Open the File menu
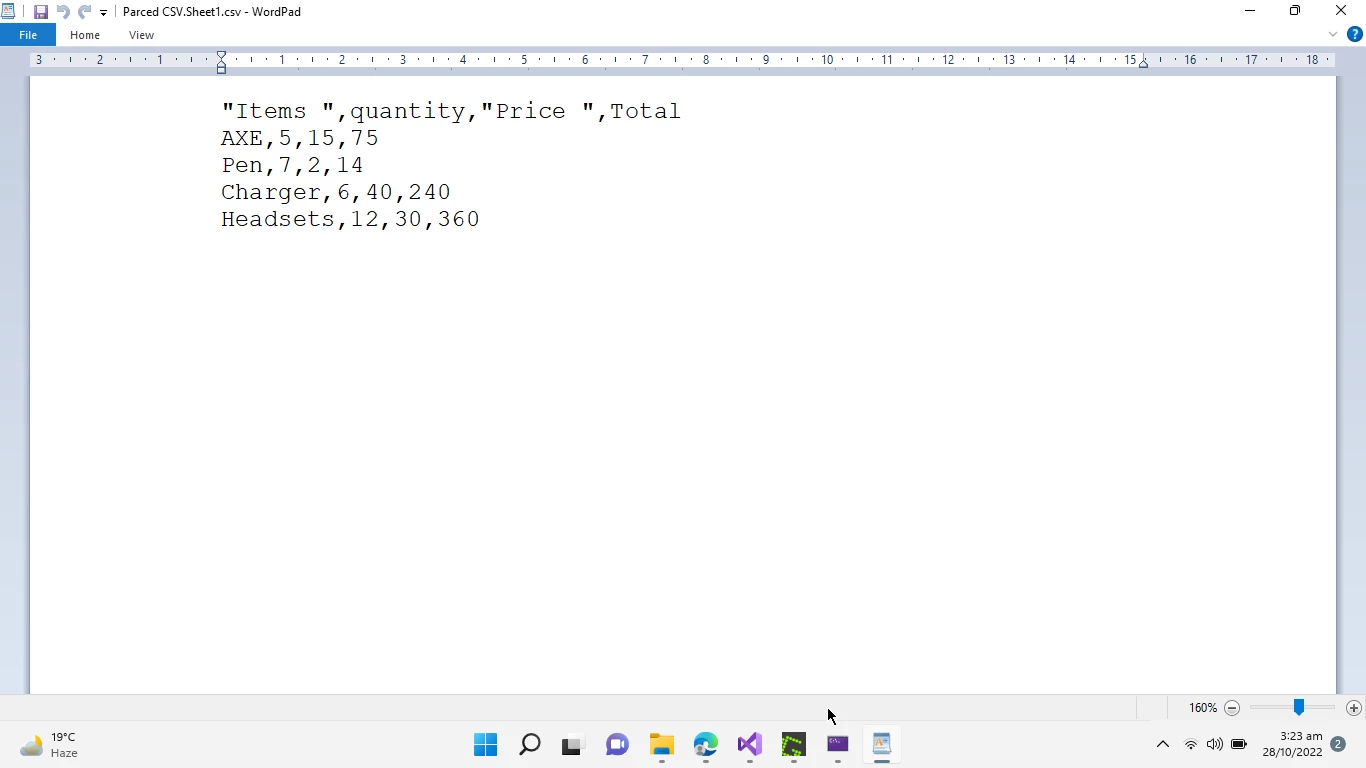Viewport: 1366px width, 768px height. point(28,35)
